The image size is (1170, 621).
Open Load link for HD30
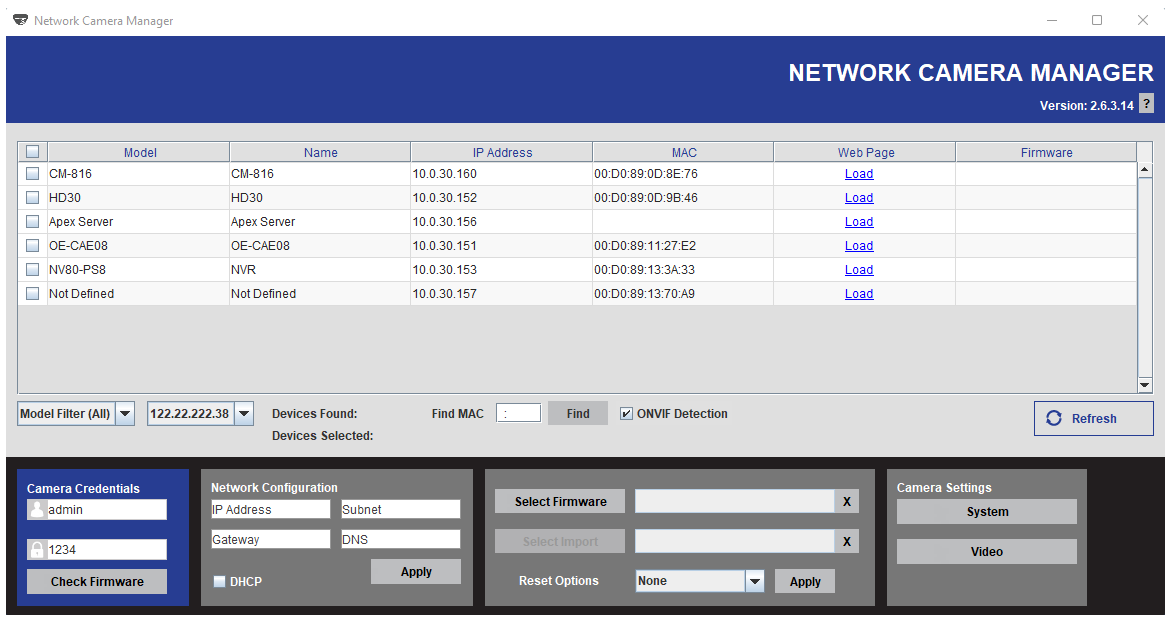tap(859, 198)
